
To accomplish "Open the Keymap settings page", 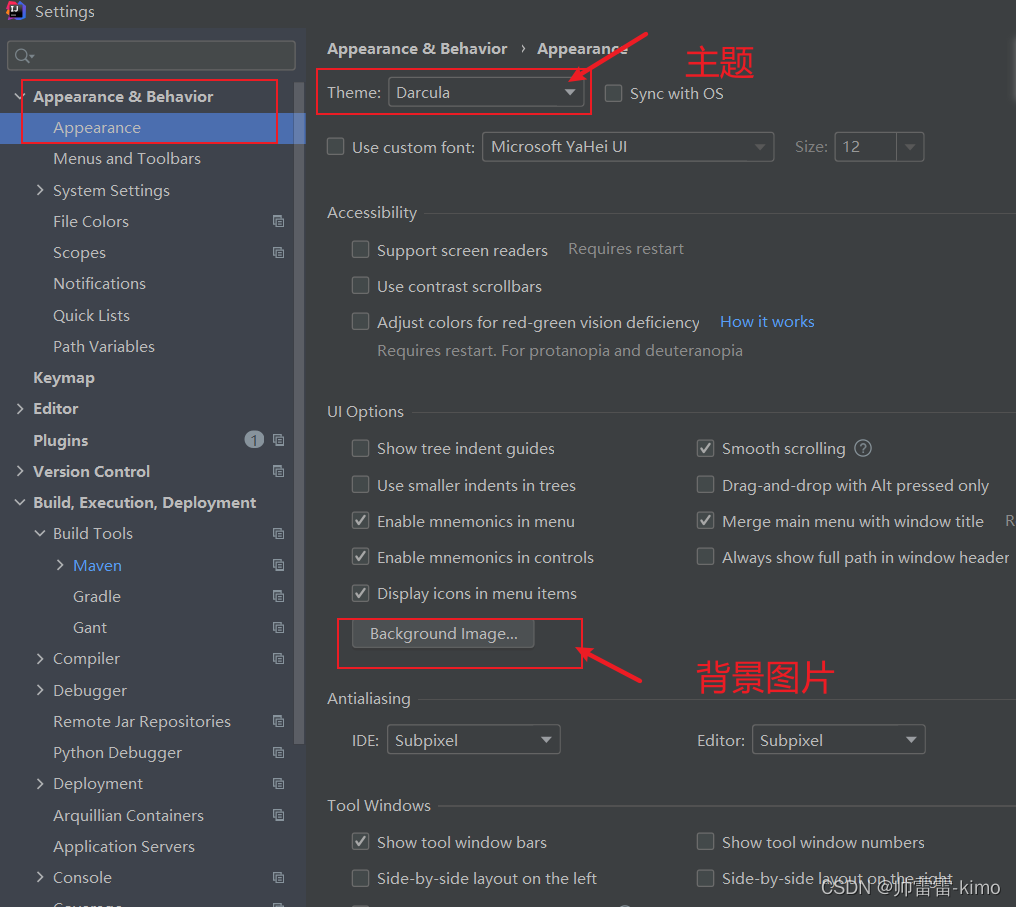I will coord(64,378).
